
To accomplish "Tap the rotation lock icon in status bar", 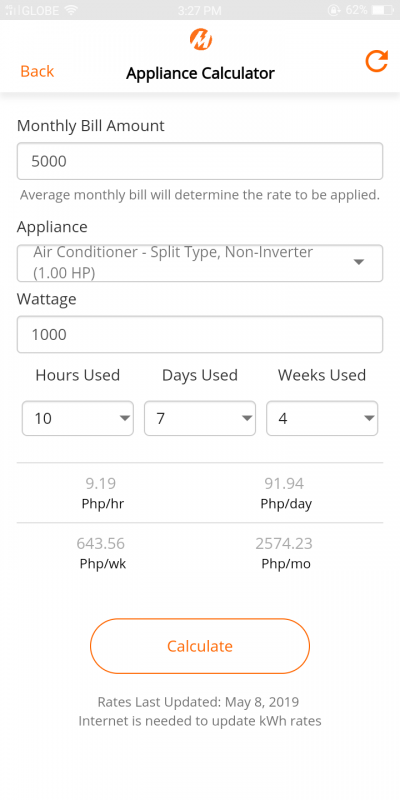I will coord(335,10).
